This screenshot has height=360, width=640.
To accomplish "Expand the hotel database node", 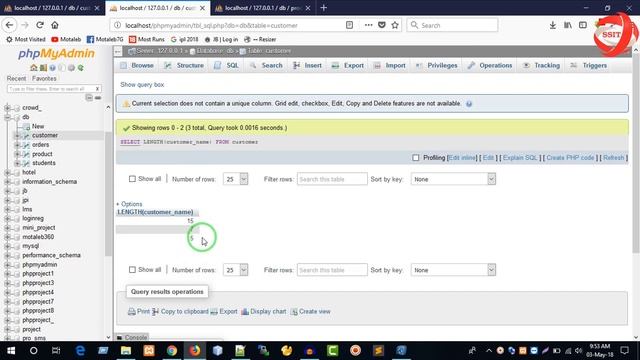I will click(7, 172).
